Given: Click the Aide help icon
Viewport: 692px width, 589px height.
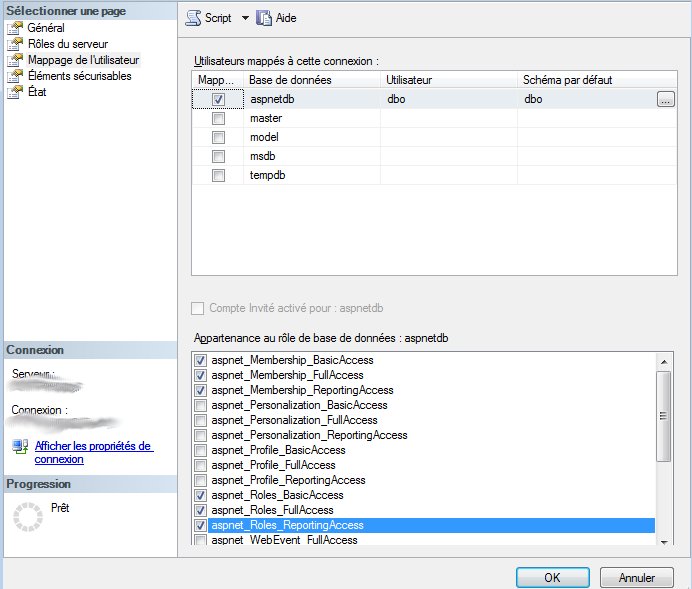Looking at the screenshot, I should tap(264, 18).
